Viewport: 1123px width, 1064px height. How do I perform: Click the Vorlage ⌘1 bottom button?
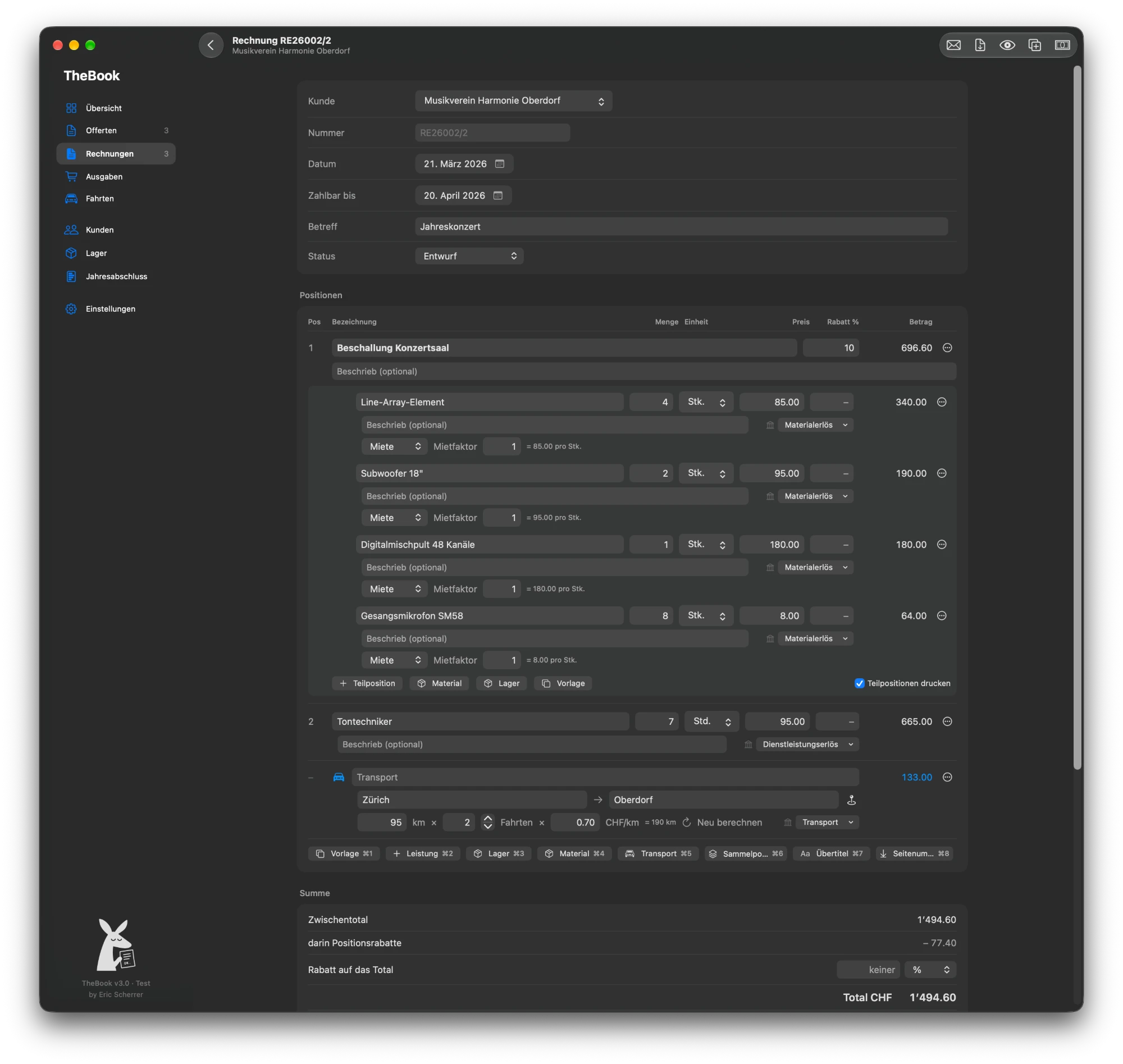pos(344,854)
